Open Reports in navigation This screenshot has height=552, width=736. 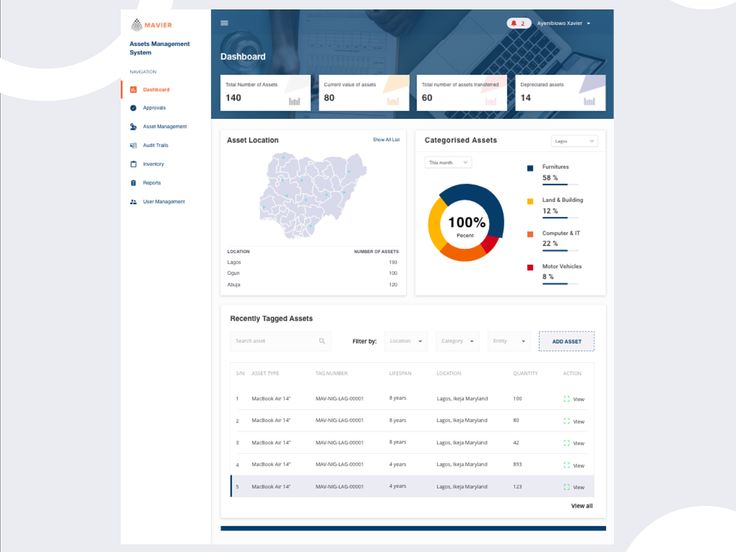click(x=152, y=183)
